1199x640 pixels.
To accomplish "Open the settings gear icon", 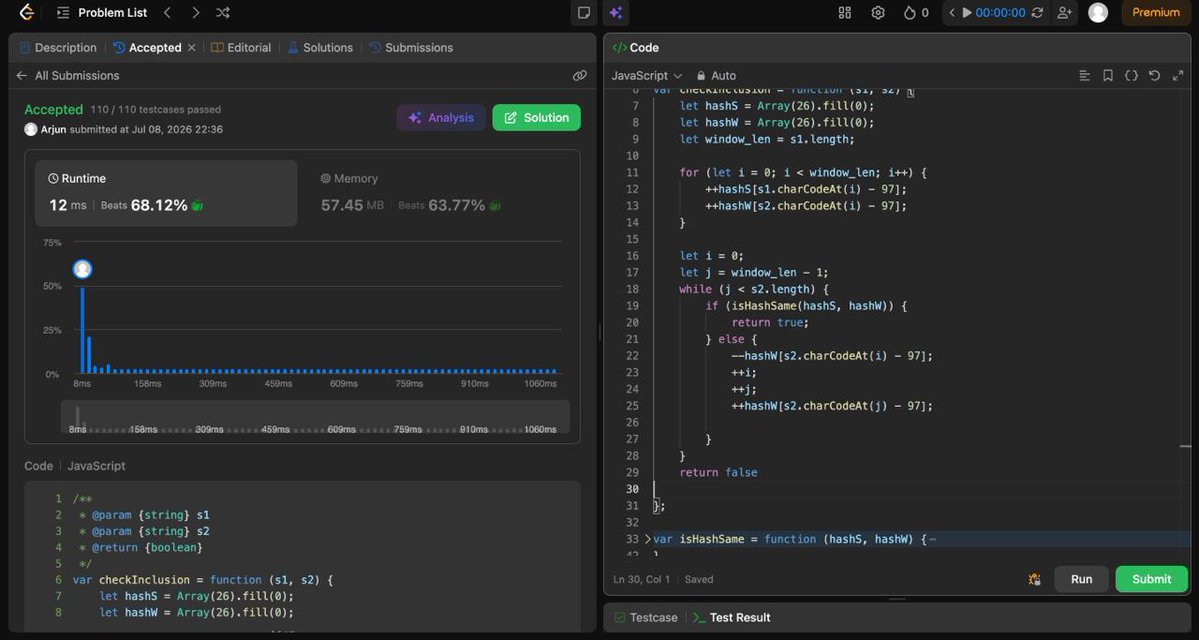I will 878,12.
